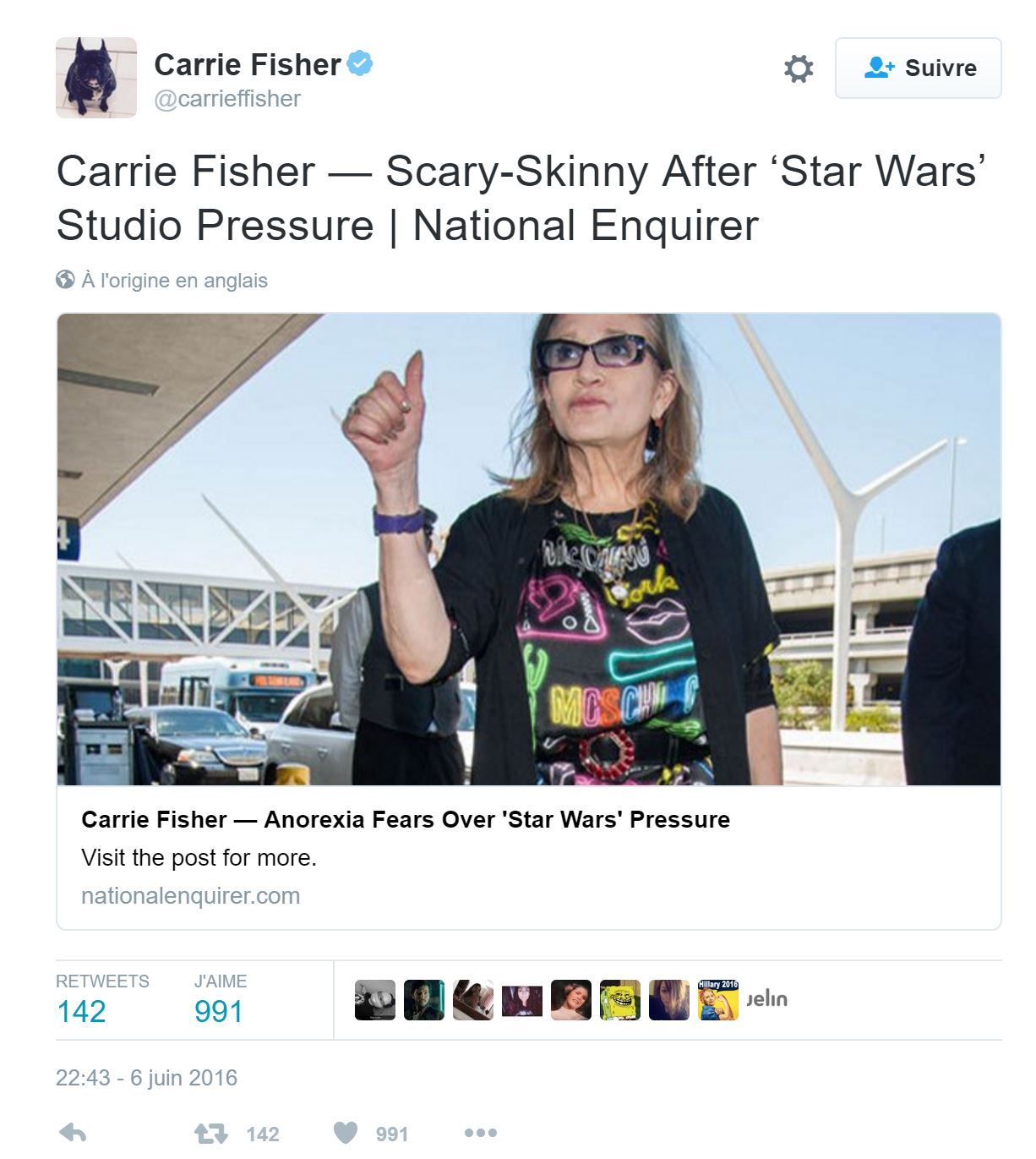Screen dimensions: 1036x1159
Task: Click the Carrie Fisher display name
Action: click(x=248, y=64)
